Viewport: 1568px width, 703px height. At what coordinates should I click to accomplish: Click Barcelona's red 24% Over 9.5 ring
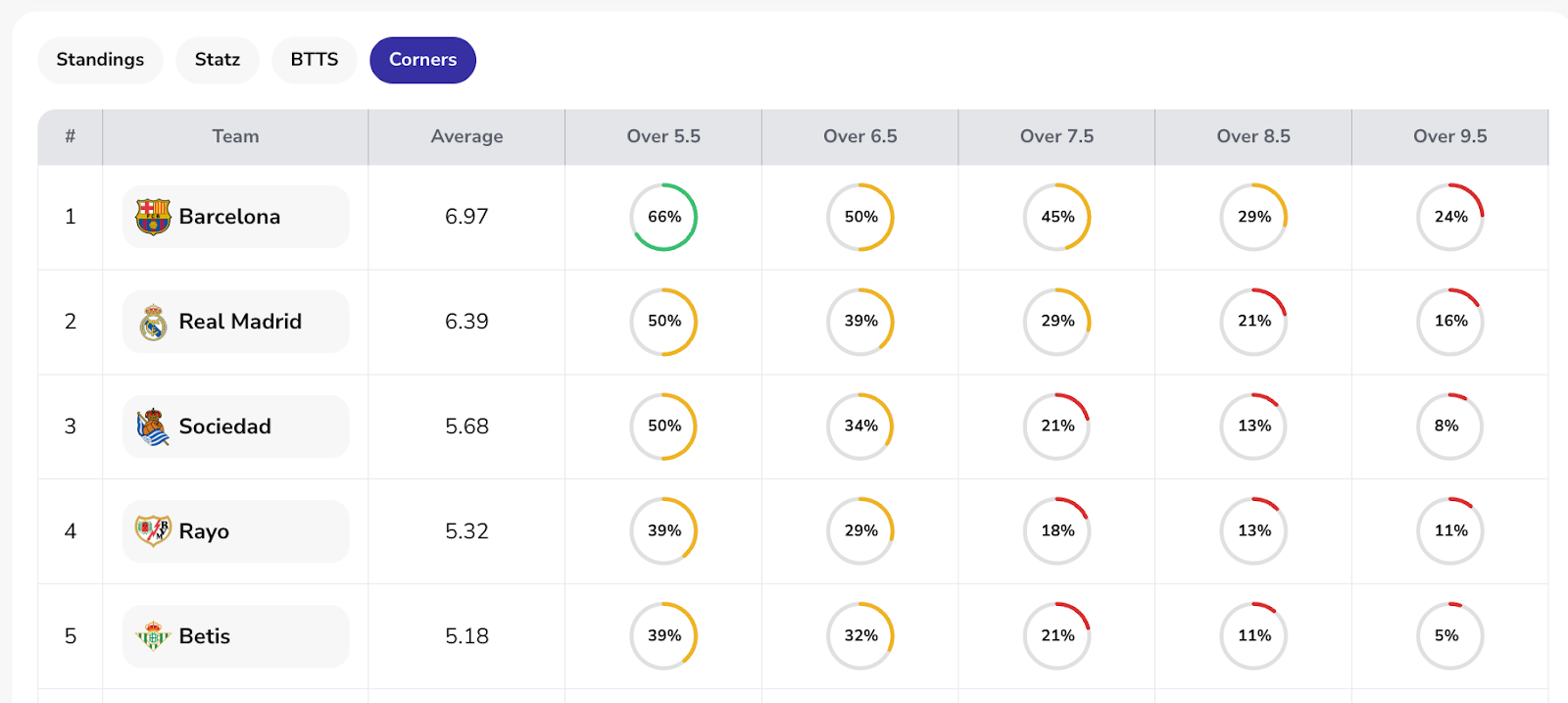click(1450, 217)
